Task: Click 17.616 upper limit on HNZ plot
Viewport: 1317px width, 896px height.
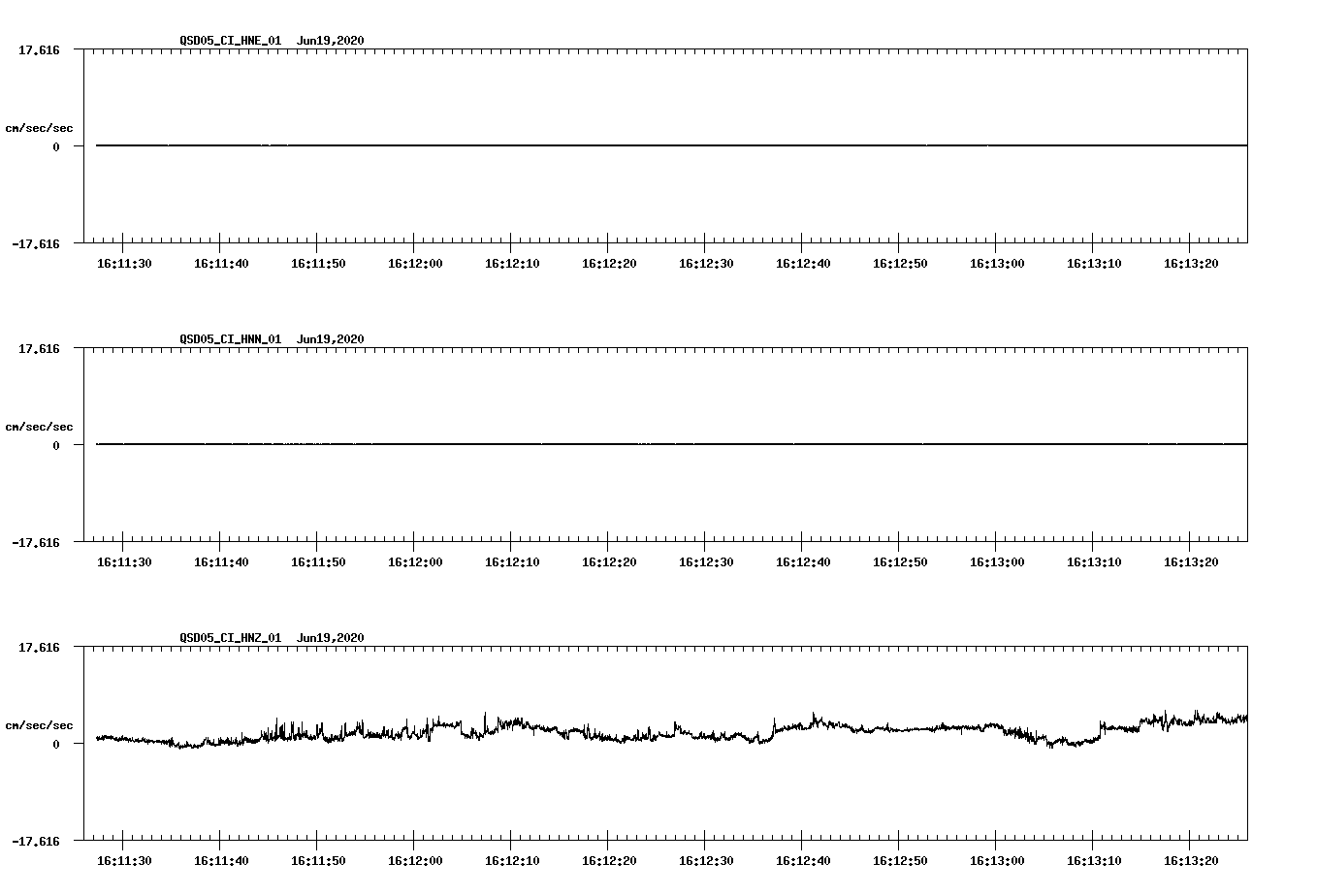Action: pyautogui.click(x=40, y=647)
